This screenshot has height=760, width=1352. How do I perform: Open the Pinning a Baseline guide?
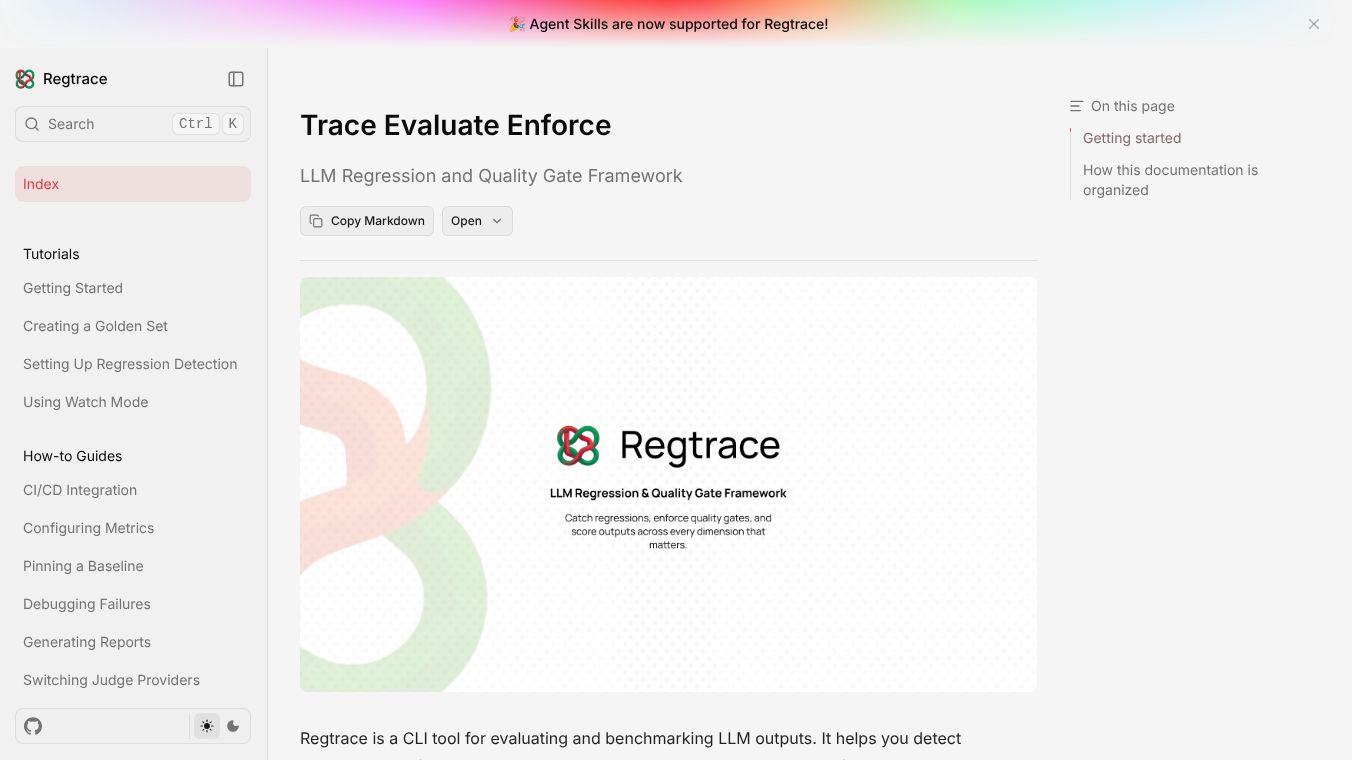84,566
